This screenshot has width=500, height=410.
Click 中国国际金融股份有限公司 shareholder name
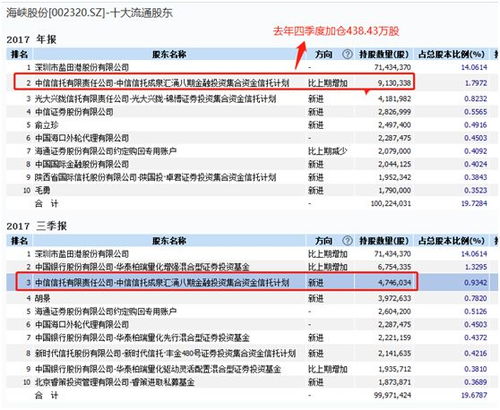82,164
